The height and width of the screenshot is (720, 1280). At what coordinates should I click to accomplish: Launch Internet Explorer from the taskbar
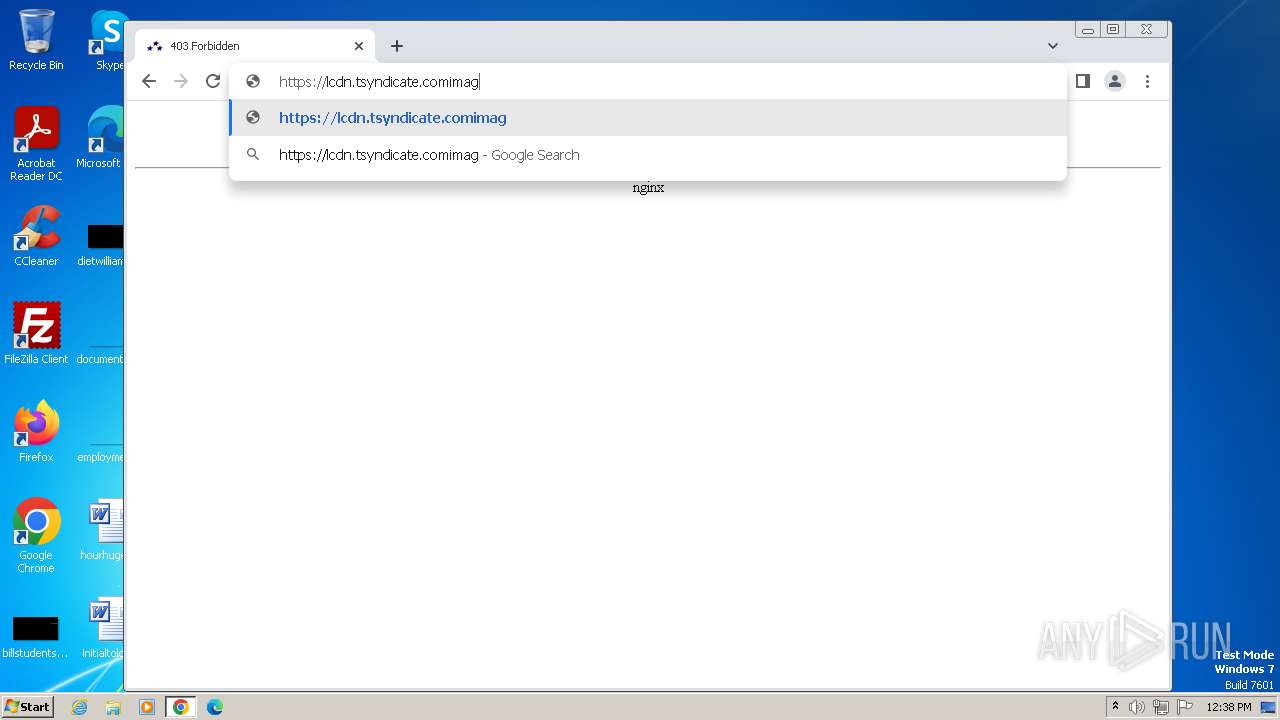click(80, 707)
